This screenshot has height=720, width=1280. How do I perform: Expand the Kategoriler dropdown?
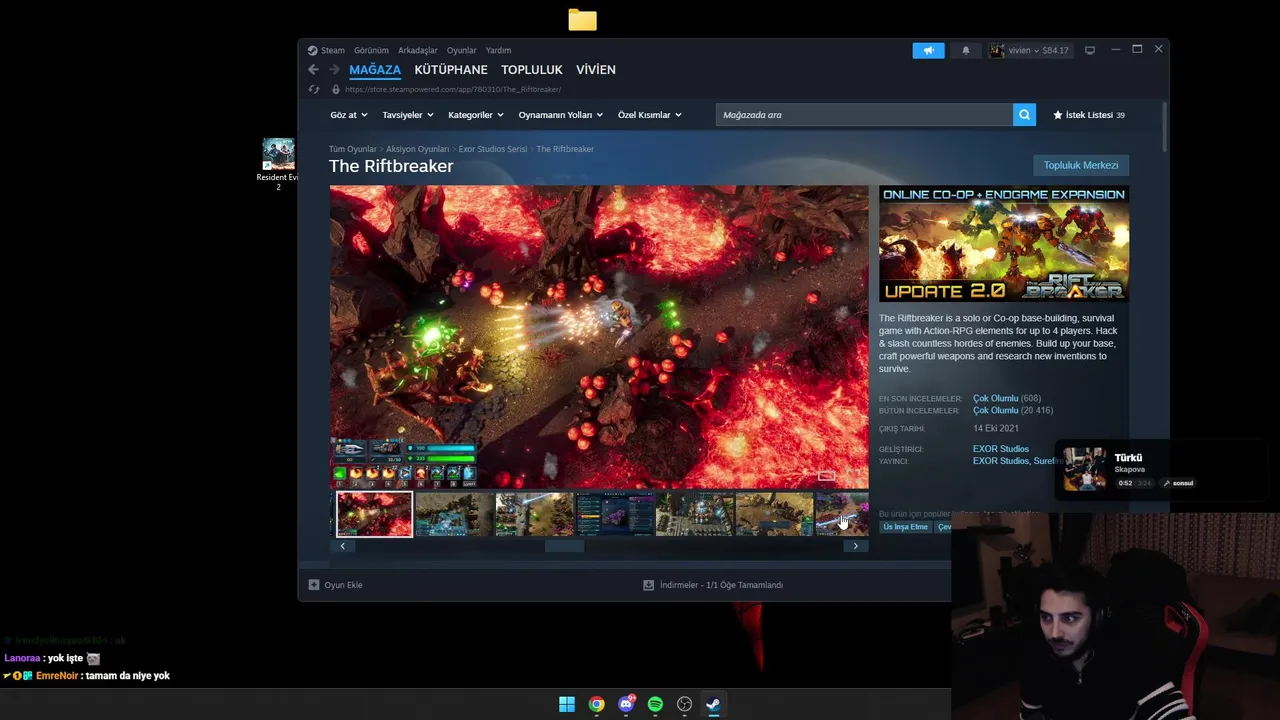[475, 115]
